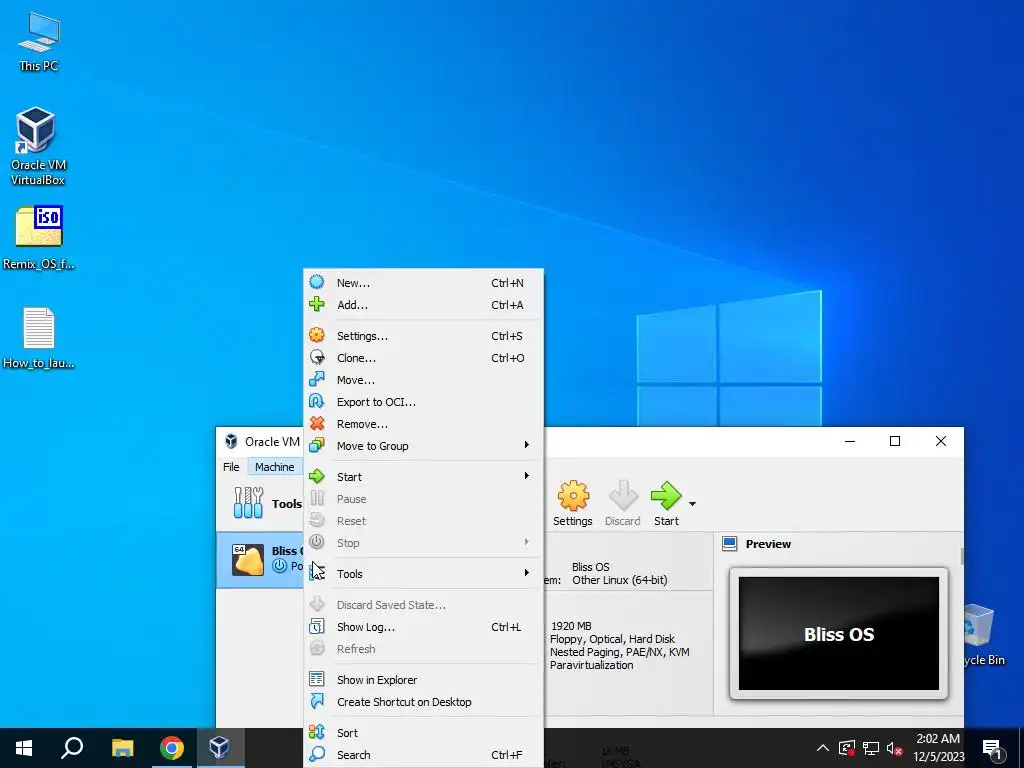The image size is (1024, 768).
Task: Click the green arrow icon beside Start in the menu
Action: (317, 476)
